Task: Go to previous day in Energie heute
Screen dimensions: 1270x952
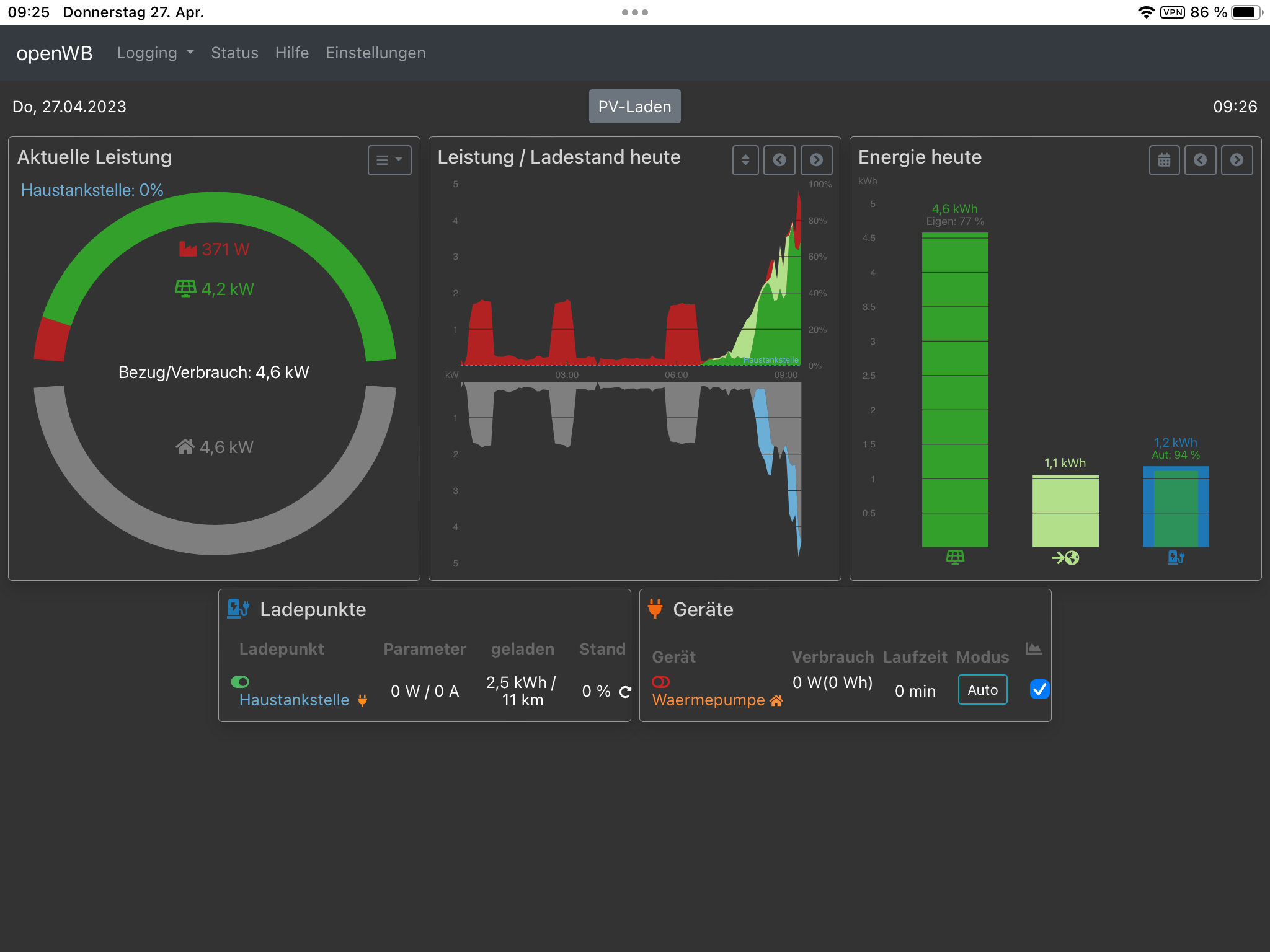Action: 1200,161
